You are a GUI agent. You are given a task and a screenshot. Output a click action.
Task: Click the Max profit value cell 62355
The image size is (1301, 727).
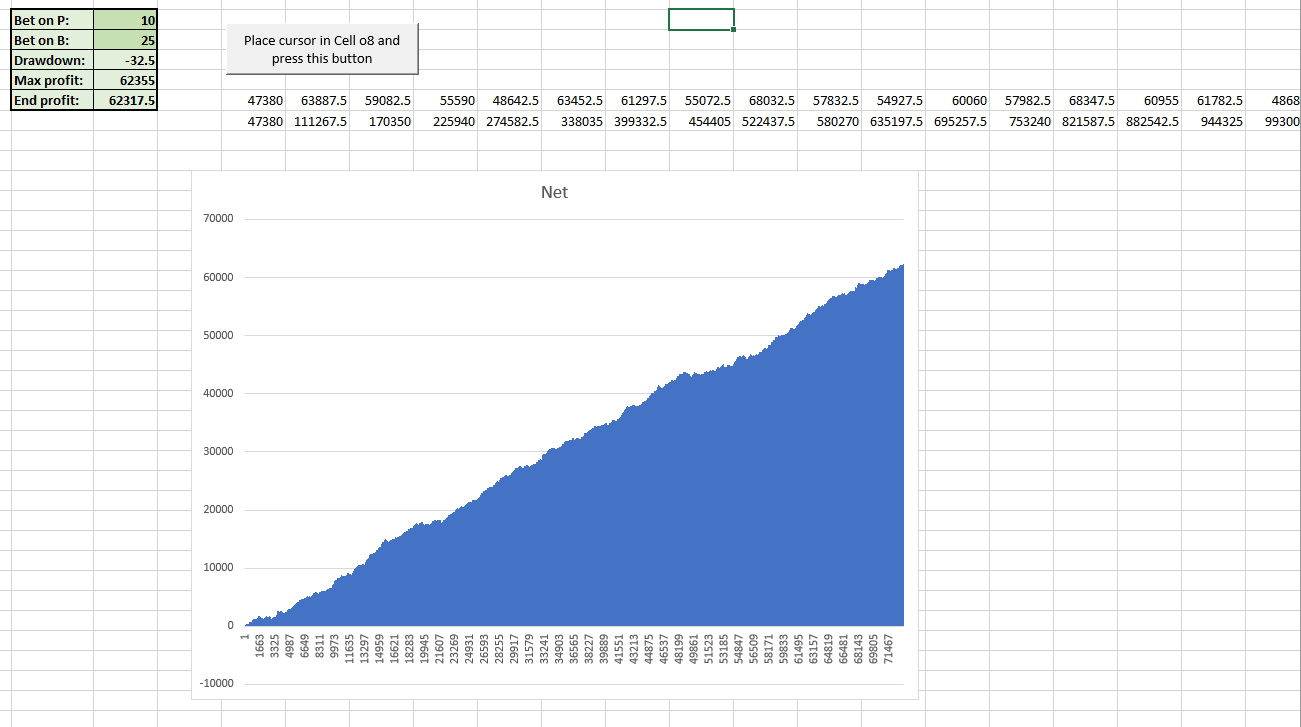[x=125, y=80]
